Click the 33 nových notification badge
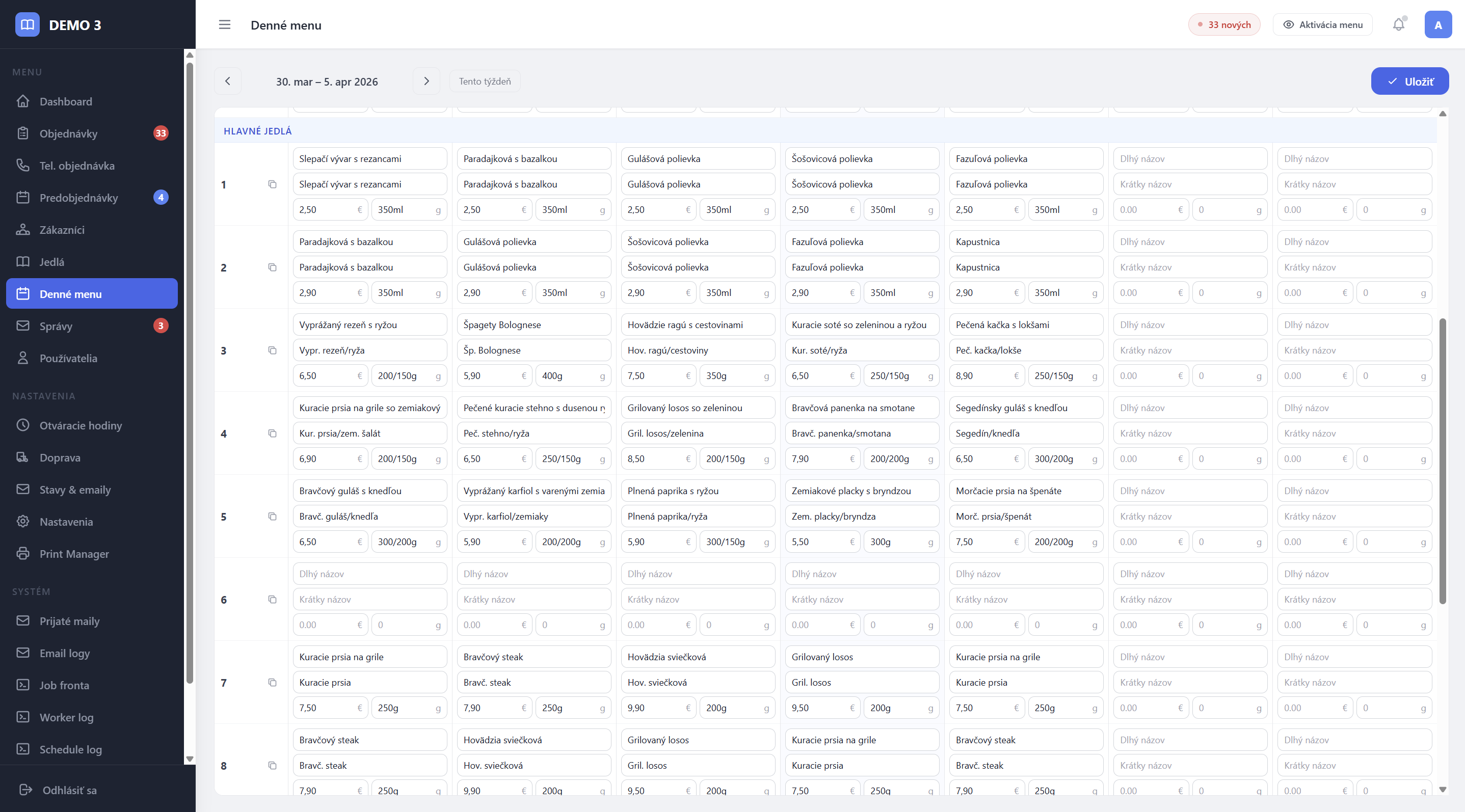This screenshot has width=1465, height=812. 1224,24
